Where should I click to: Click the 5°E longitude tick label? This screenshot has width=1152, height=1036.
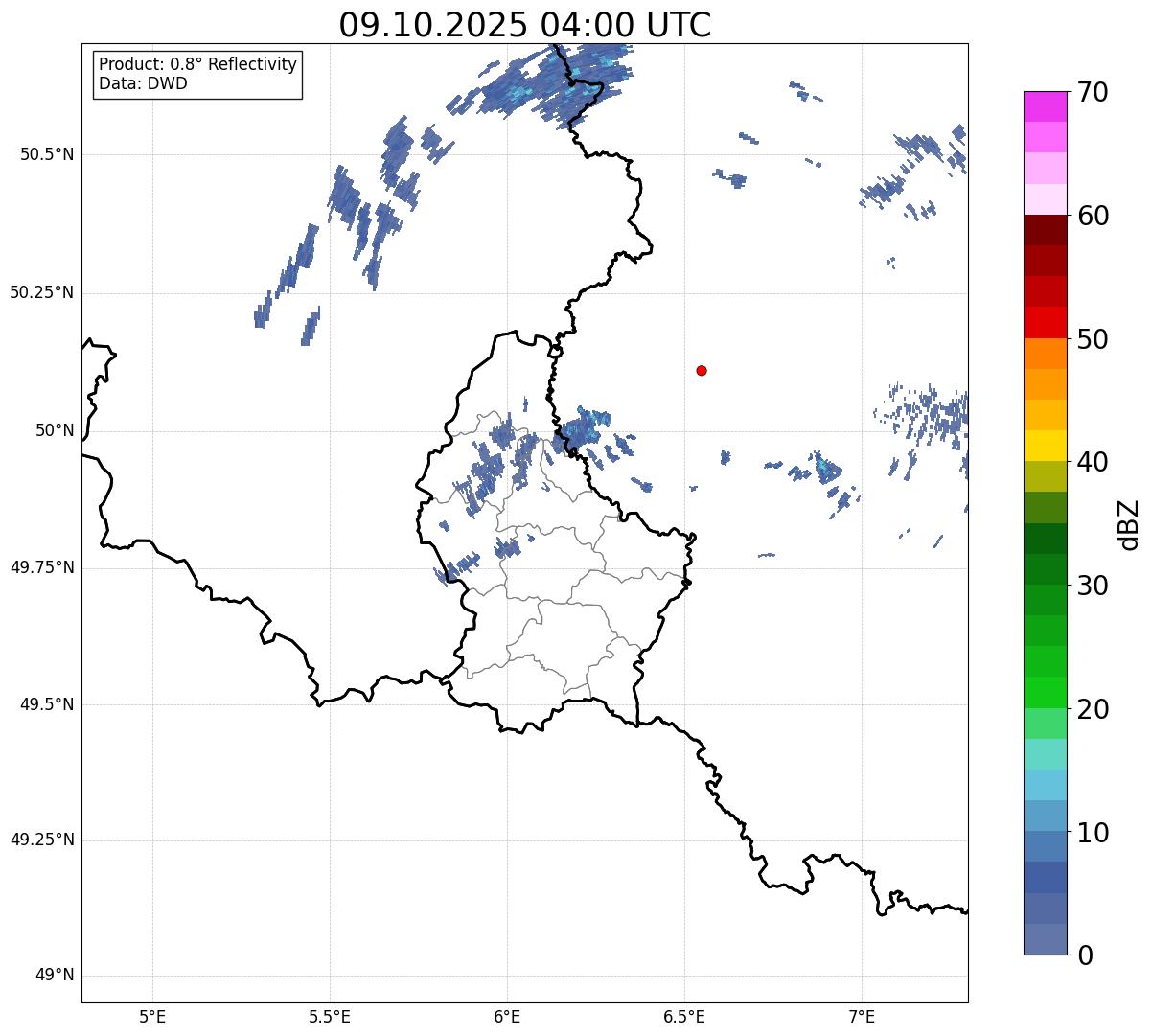(152, 1016)
